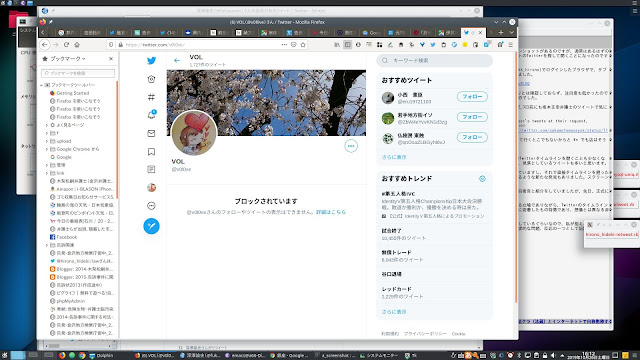Click さらに表示 under suggested users
This screenshot has width=640, height=360.
(394, 157)
